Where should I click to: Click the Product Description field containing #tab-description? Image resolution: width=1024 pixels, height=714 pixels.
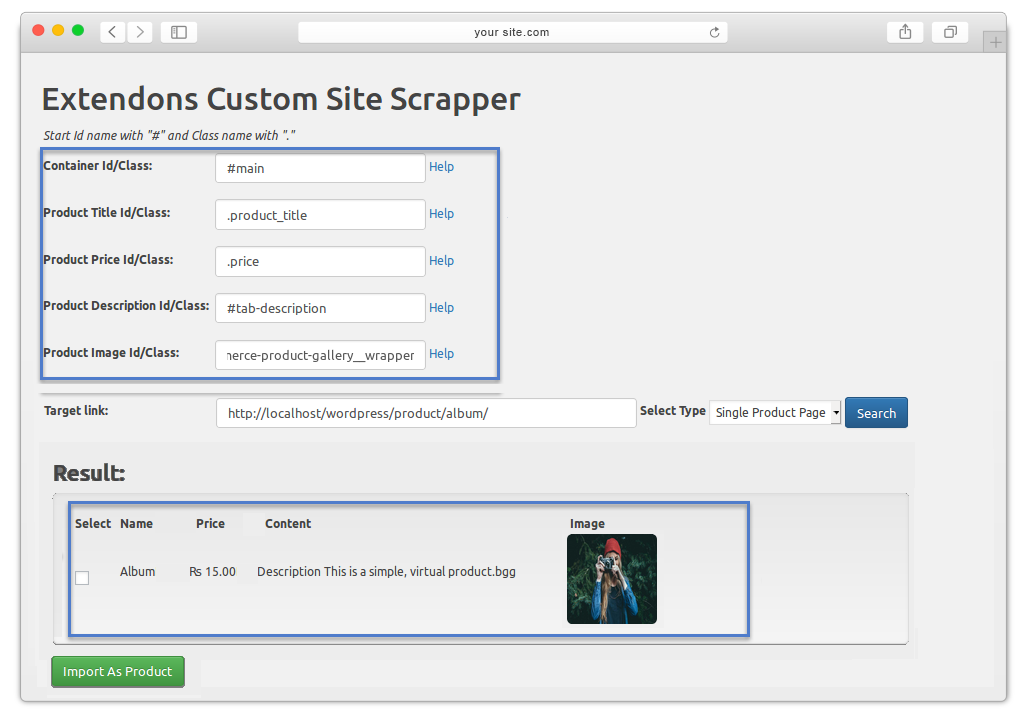click(x=320, y=308)
